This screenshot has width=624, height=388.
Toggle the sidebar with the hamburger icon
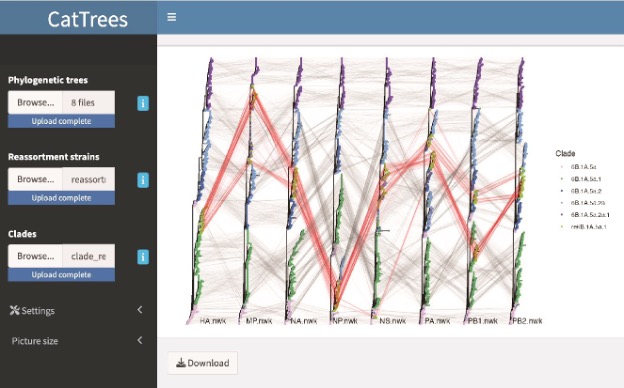(x=172, y=17)
